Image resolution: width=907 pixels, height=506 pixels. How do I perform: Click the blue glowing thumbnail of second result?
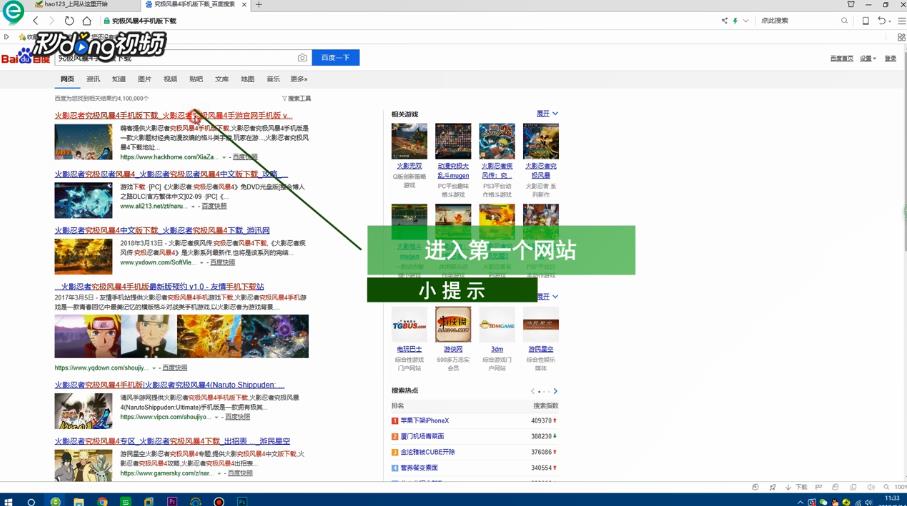83,200
